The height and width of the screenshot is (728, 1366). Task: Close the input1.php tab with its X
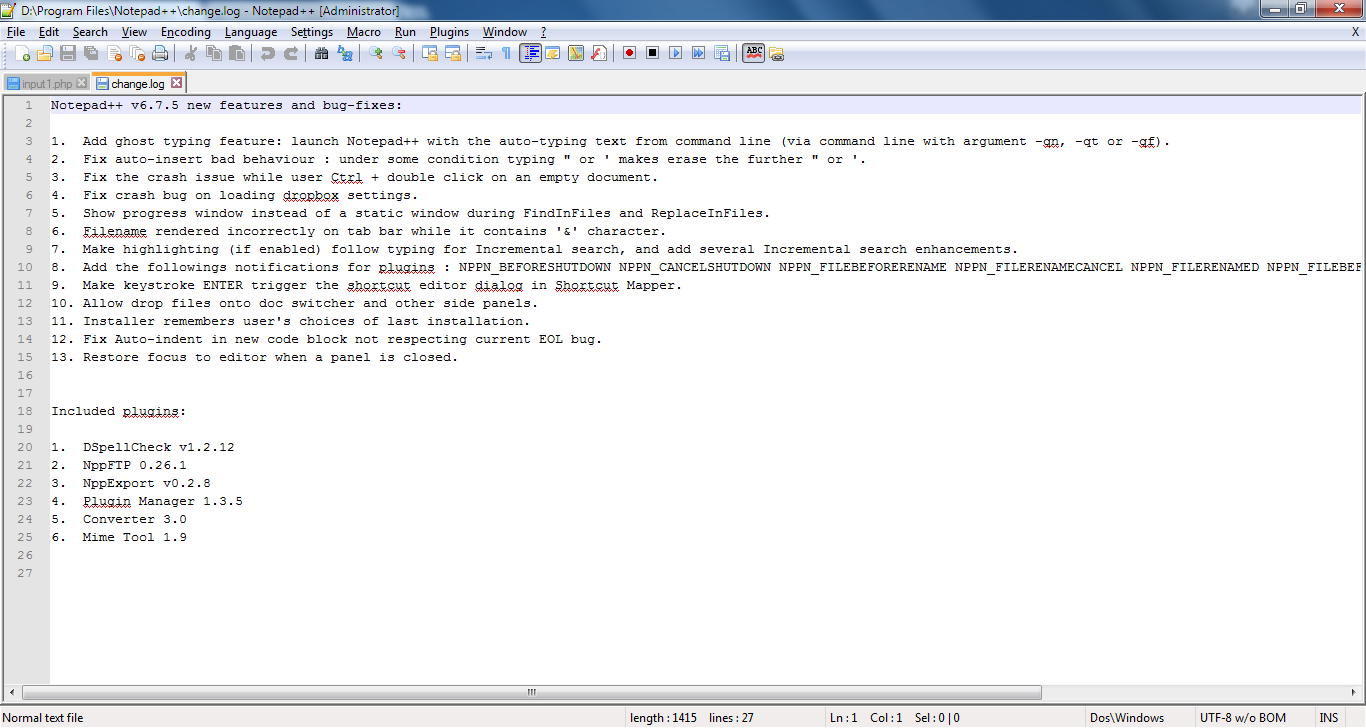coord(81,84)
